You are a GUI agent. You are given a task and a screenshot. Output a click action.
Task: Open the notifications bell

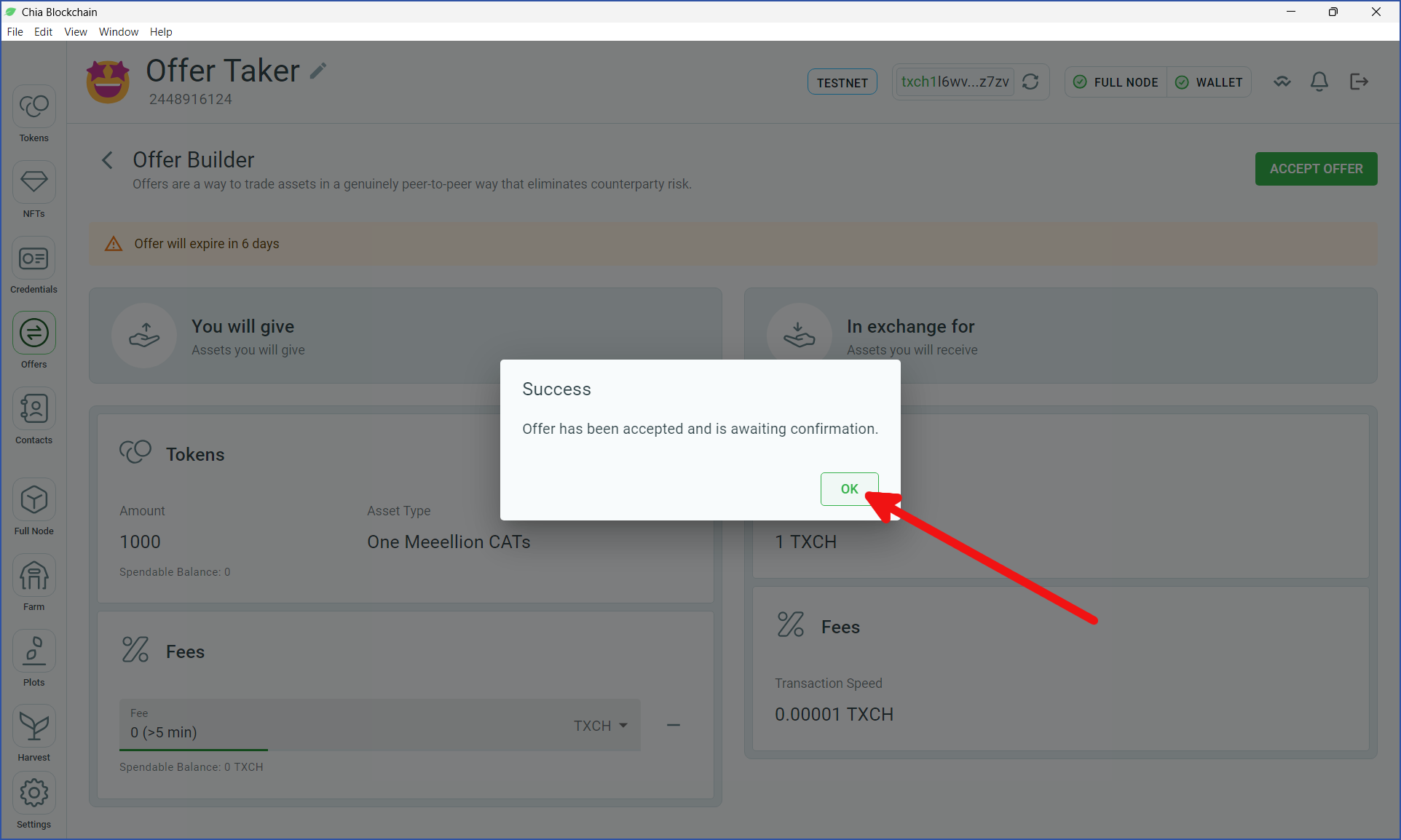(1319, 82)
